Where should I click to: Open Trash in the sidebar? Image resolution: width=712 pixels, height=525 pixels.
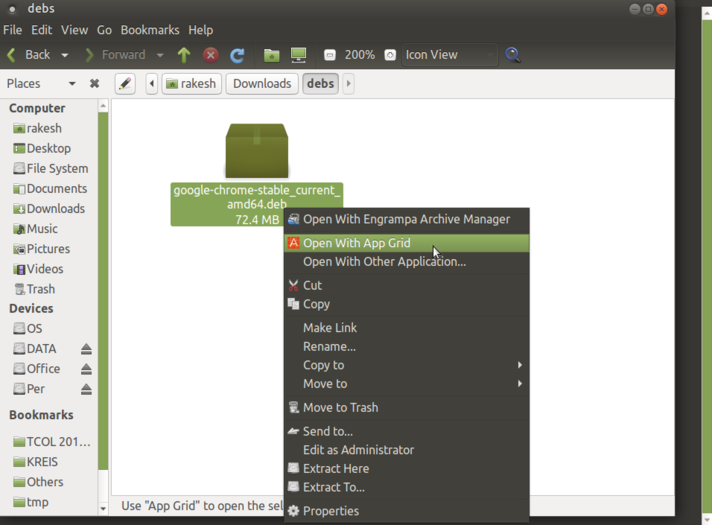34,289
